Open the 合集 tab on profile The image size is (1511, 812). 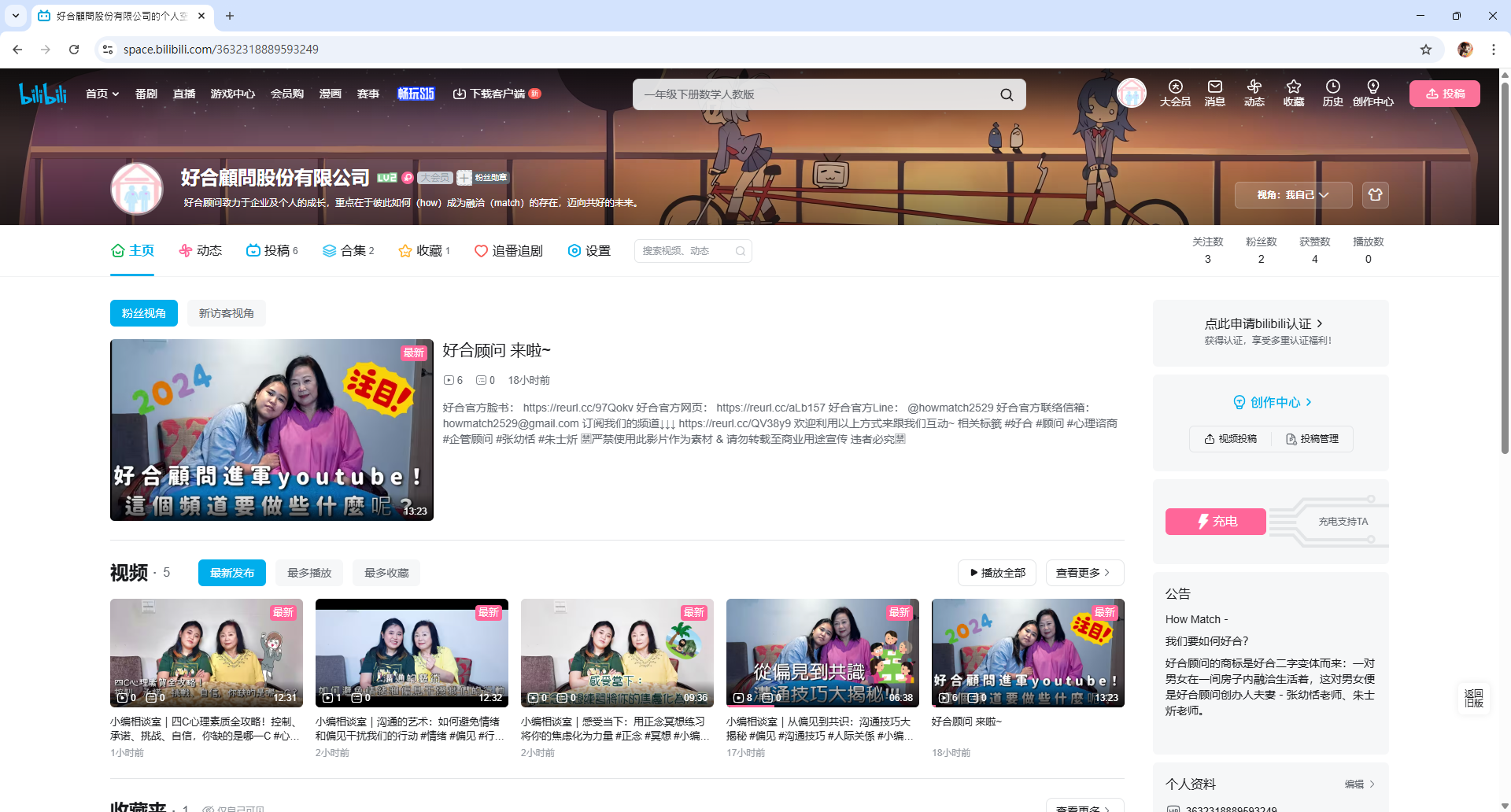[x=348, y=251]
